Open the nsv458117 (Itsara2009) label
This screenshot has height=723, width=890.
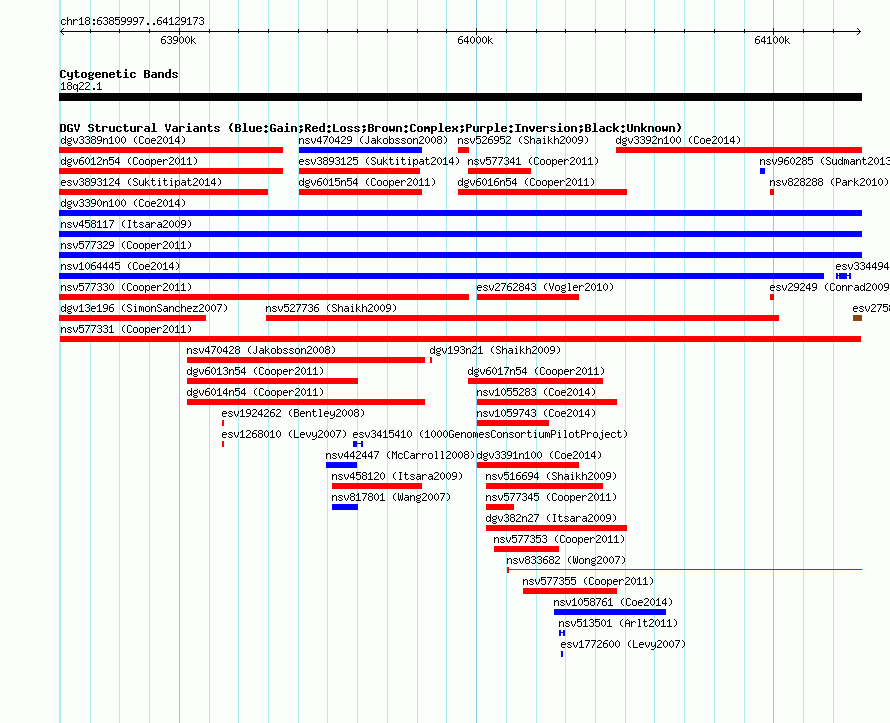point(126,224)
